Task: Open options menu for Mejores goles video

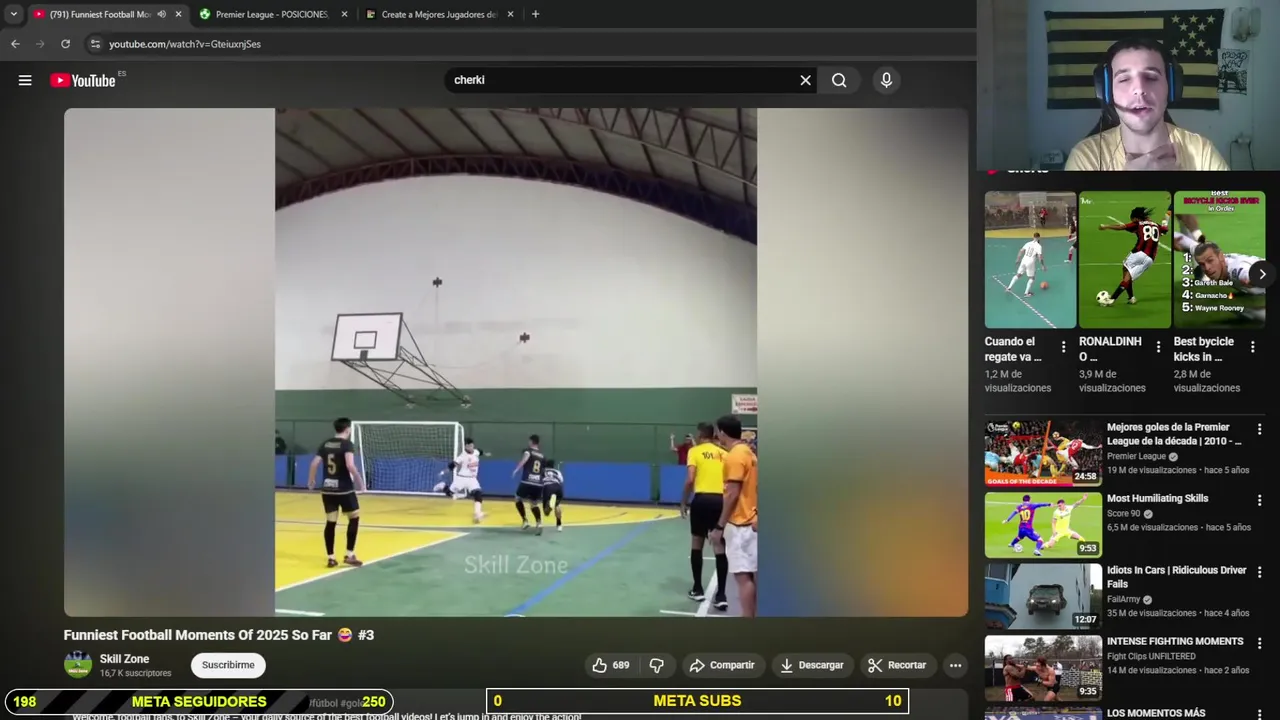Action: [x=1259, y=429]
